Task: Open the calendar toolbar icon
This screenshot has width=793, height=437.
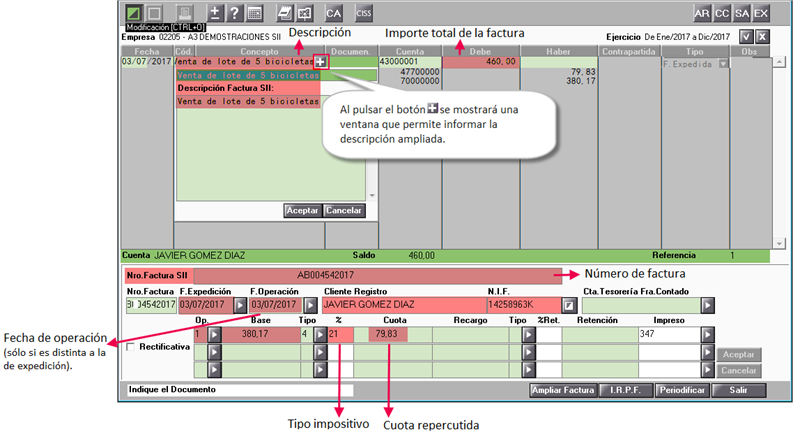Action: (x=255, y=13)
